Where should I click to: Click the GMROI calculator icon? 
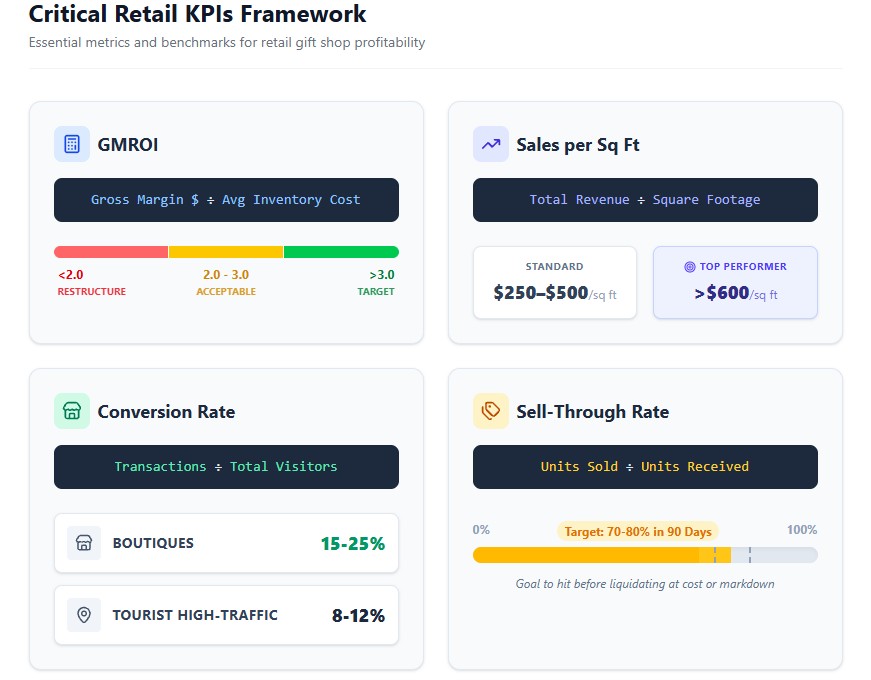pyautogui.click(x=72, y=144)
